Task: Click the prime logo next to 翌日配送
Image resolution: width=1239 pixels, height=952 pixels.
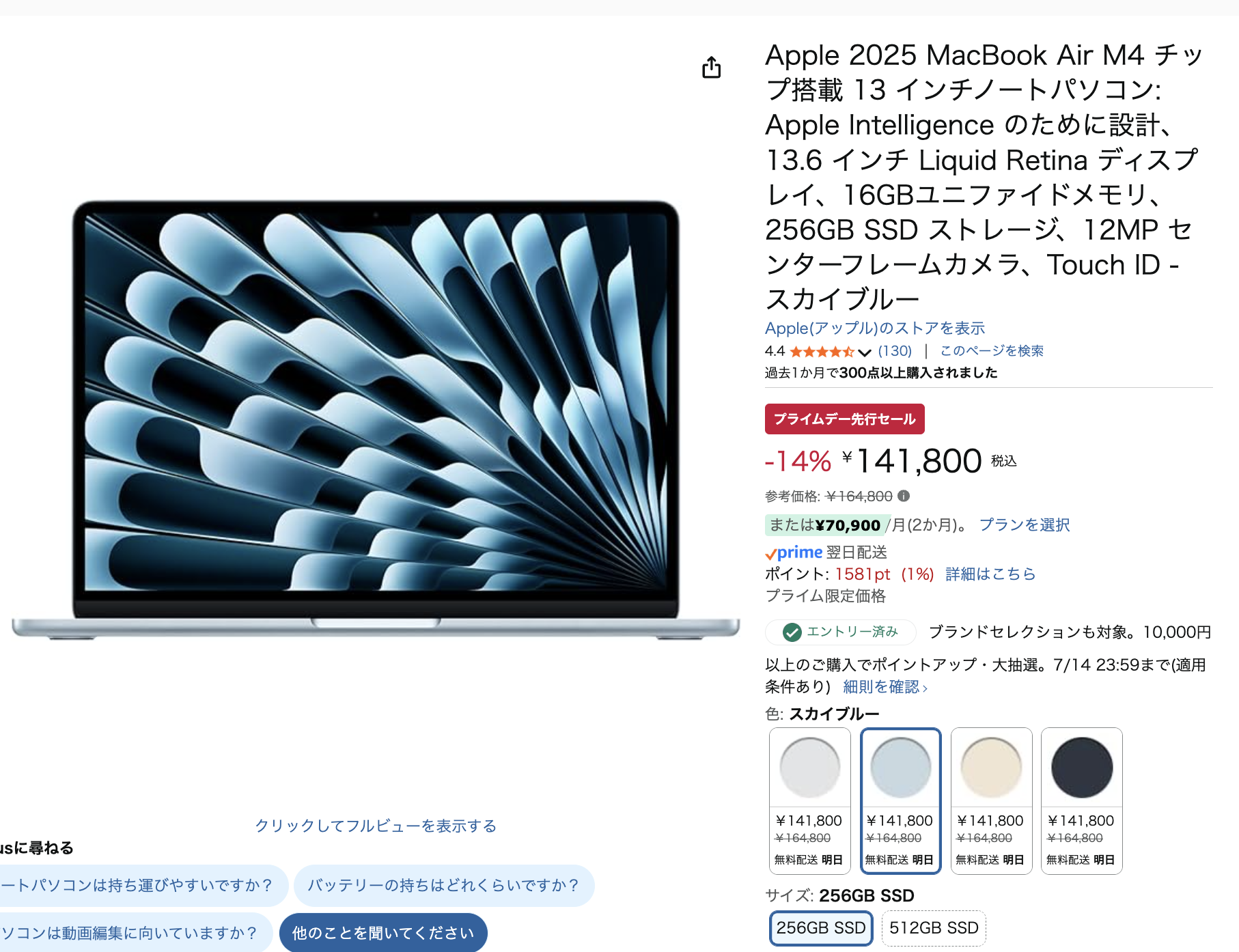Action: (794, 552)
